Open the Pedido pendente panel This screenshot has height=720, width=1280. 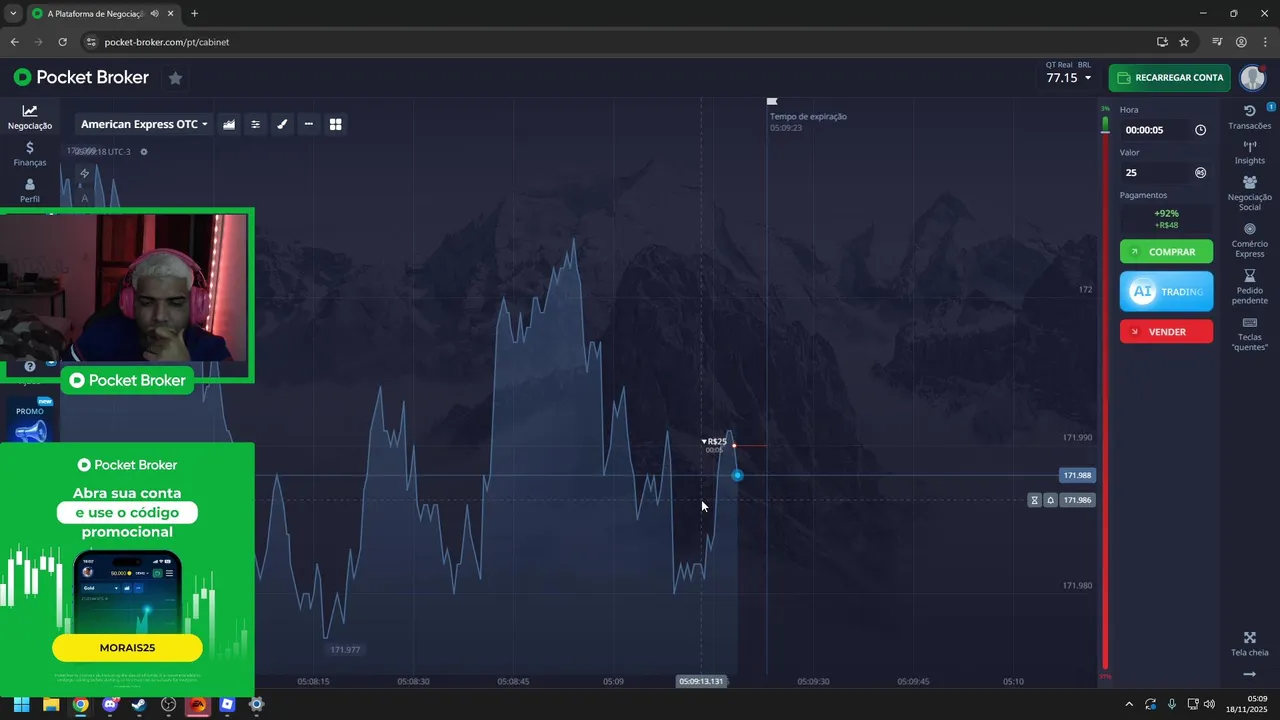(x=1249, y=287)
